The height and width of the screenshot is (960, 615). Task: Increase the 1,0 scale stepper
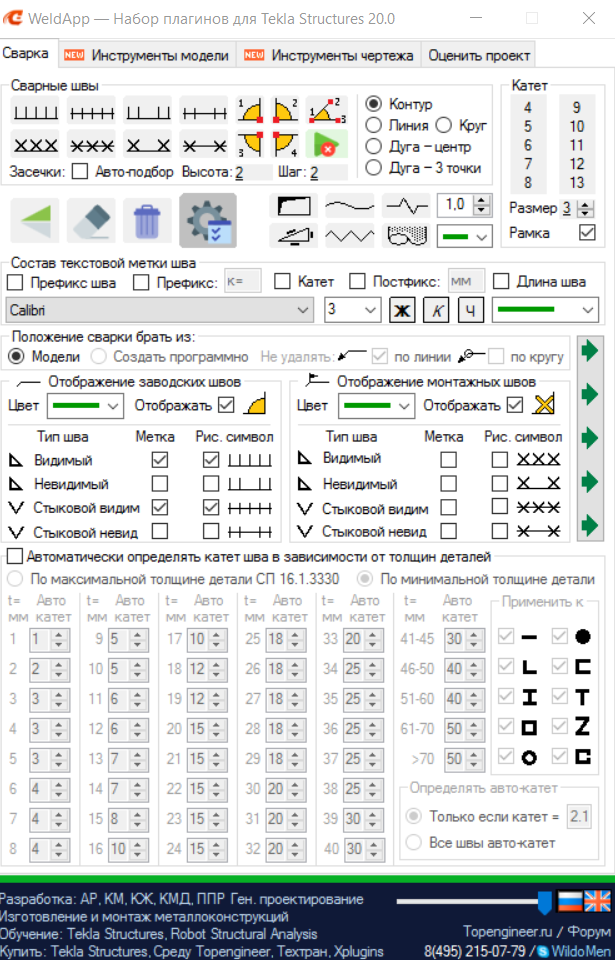tap(483, 200)
